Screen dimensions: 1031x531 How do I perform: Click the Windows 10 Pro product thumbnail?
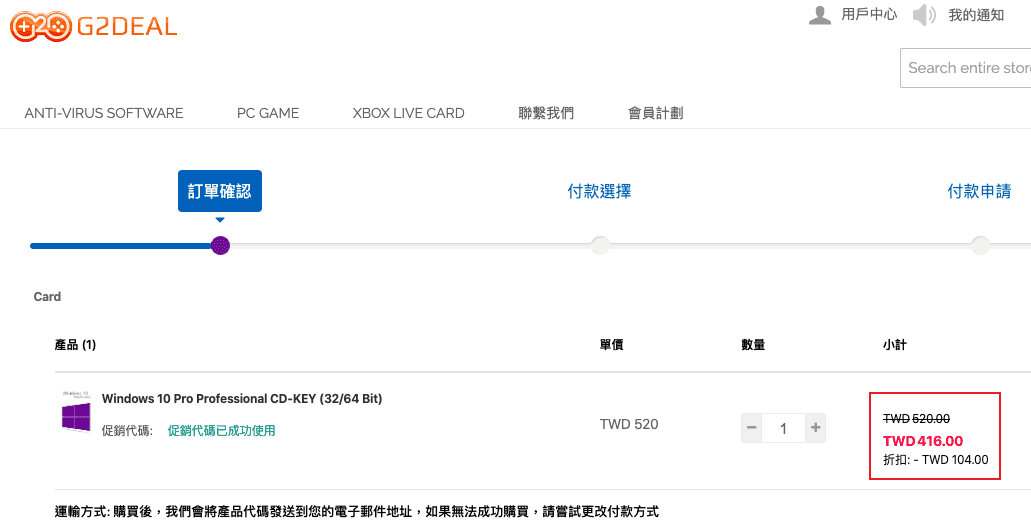pos(76,412)
